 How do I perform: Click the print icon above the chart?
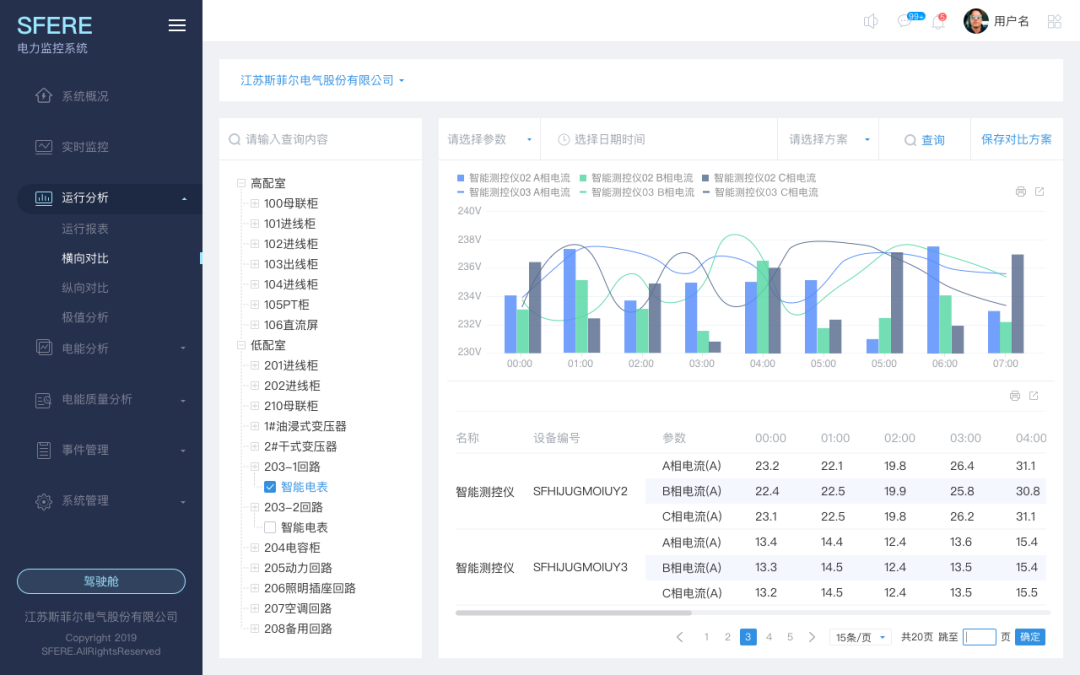click(x=1021, y=191)
